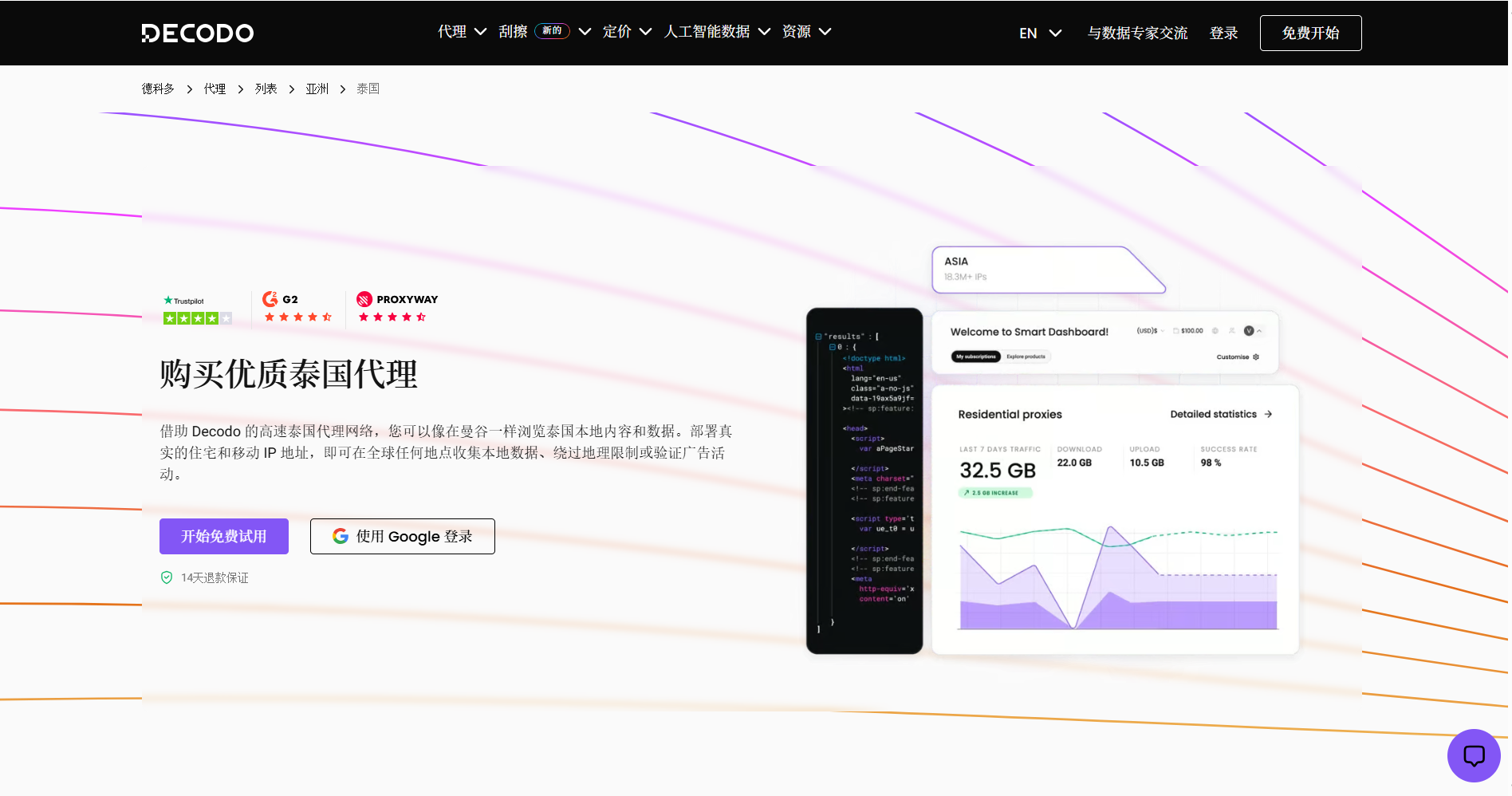Click the 使用 Google 登录 button
Screen dimensions: 1512x796
(403, 537)
